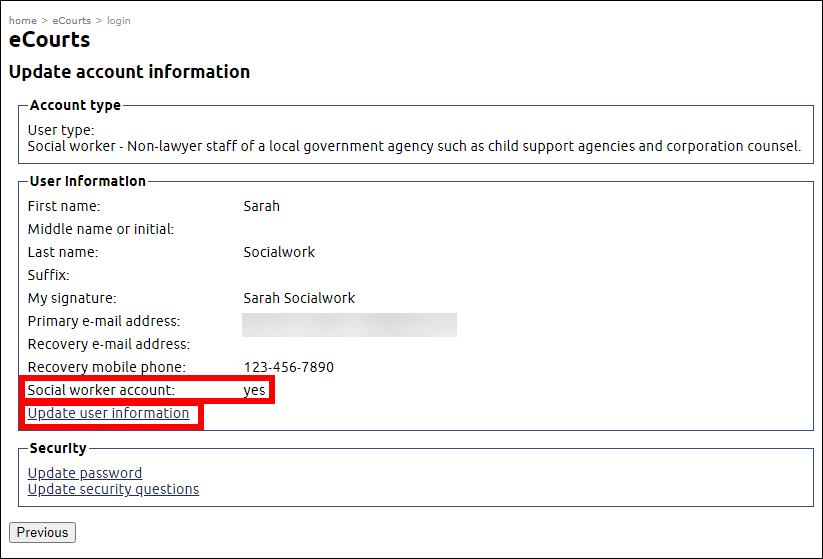Go to Update security questions
Image resolution: width=823 pixels, height=559 pixels.
coord(113,489)
